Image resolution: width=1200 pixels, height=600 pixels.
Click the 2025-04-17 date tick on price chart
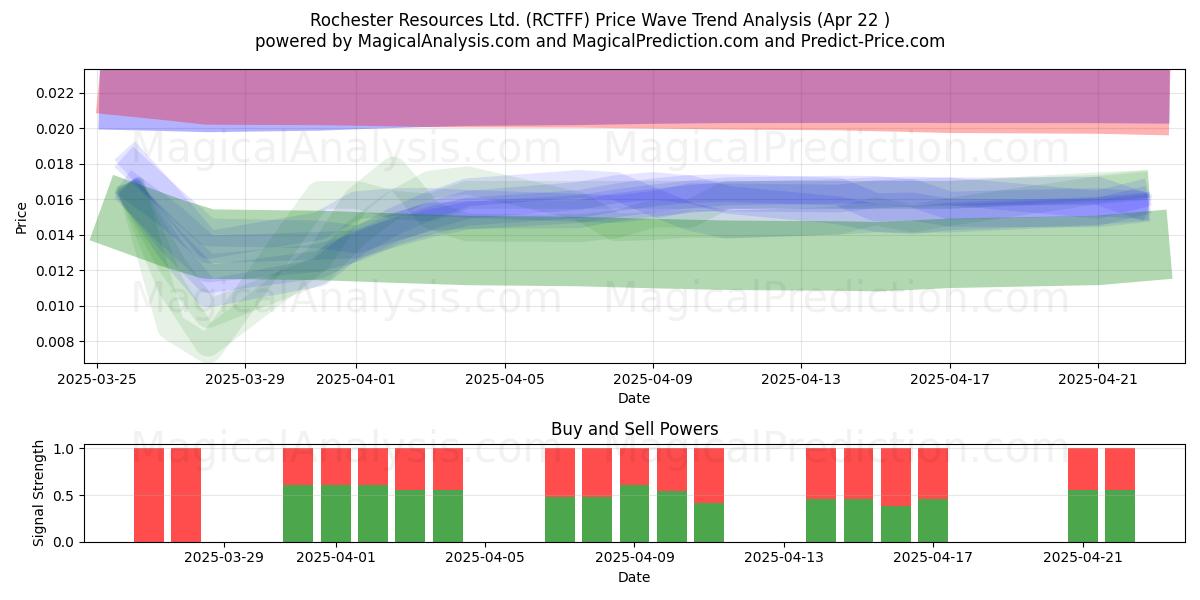949,379
